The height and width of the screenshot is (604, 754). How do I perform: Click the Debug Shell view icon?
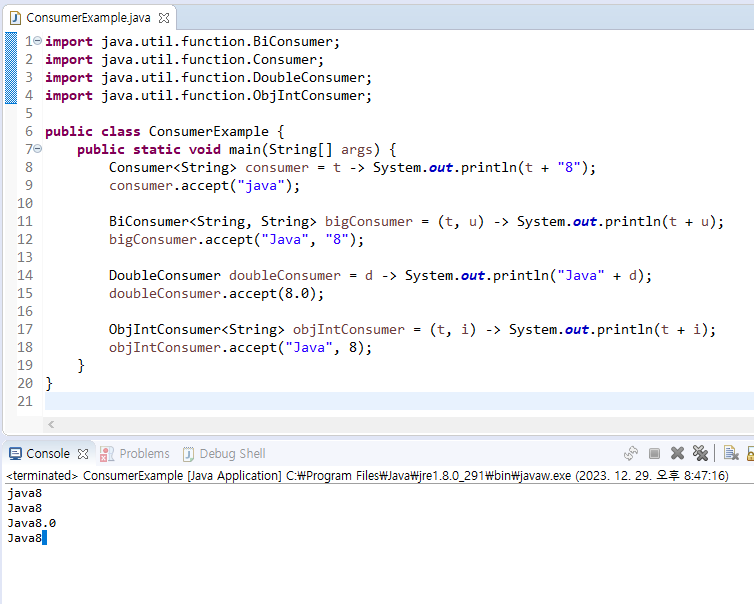point(188,453)
